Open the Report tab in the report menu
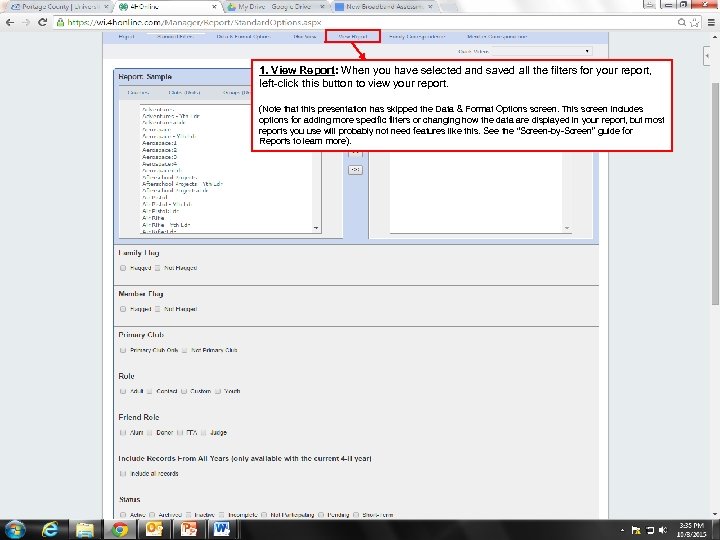The height and width of the screenshot is (540, 720). (126, 36)
